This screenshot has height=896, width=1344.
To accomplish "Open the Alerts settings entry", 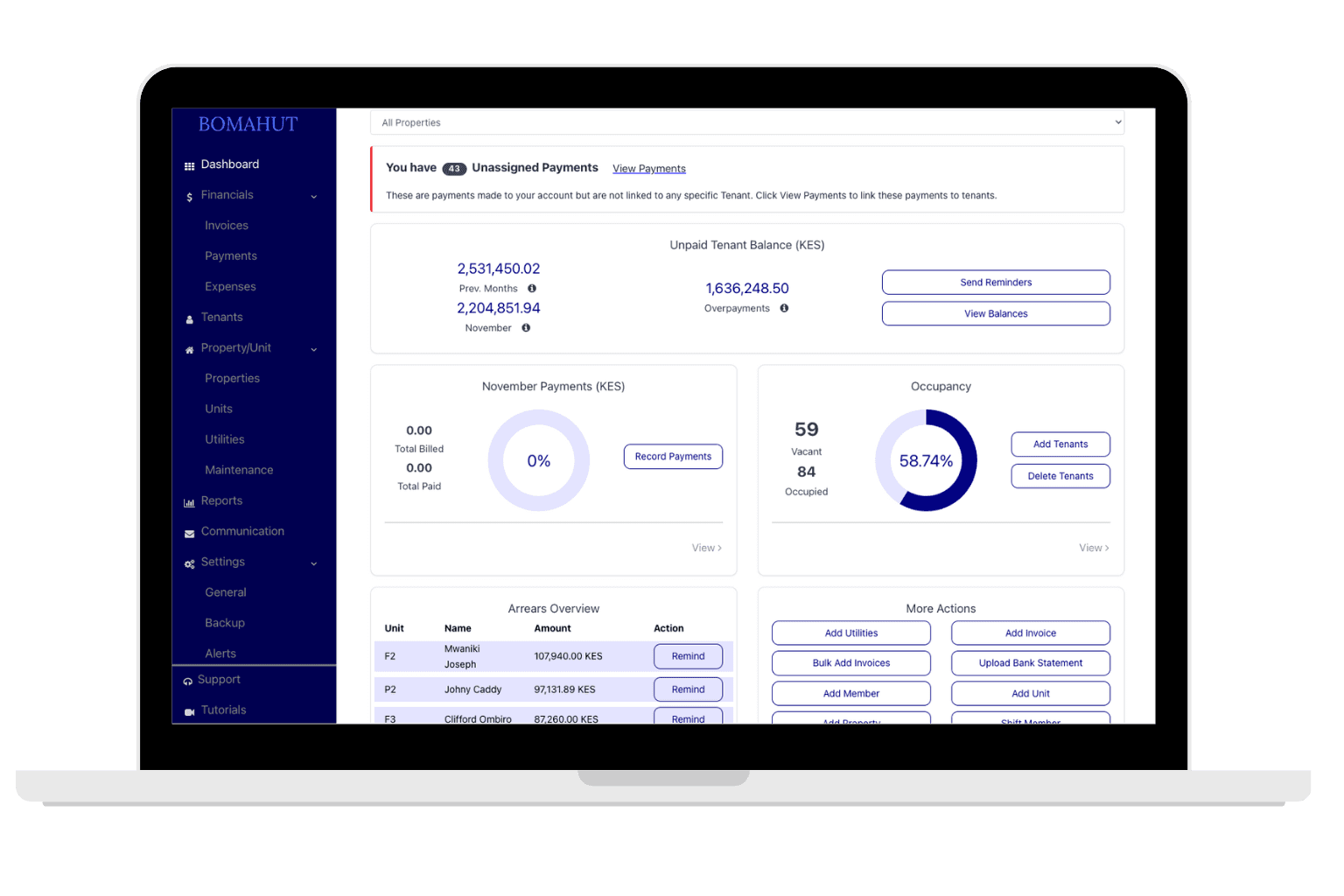I will [x=220, y=653].
